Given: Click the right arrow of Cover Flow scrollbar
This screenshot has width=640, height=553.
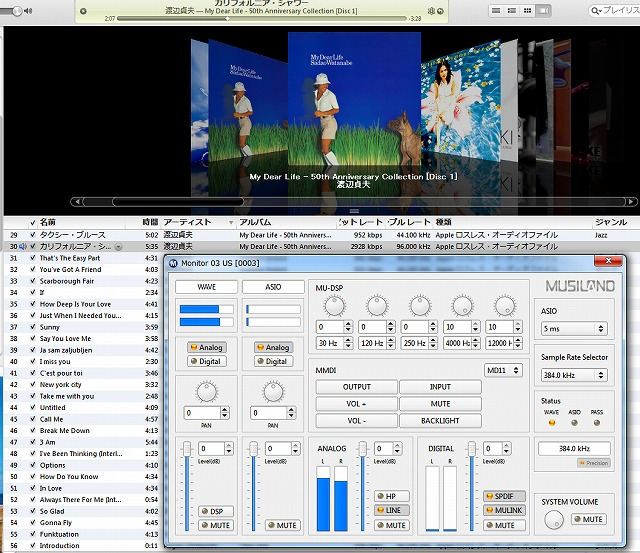Looking at the screenshot, I should click(631, 202).
